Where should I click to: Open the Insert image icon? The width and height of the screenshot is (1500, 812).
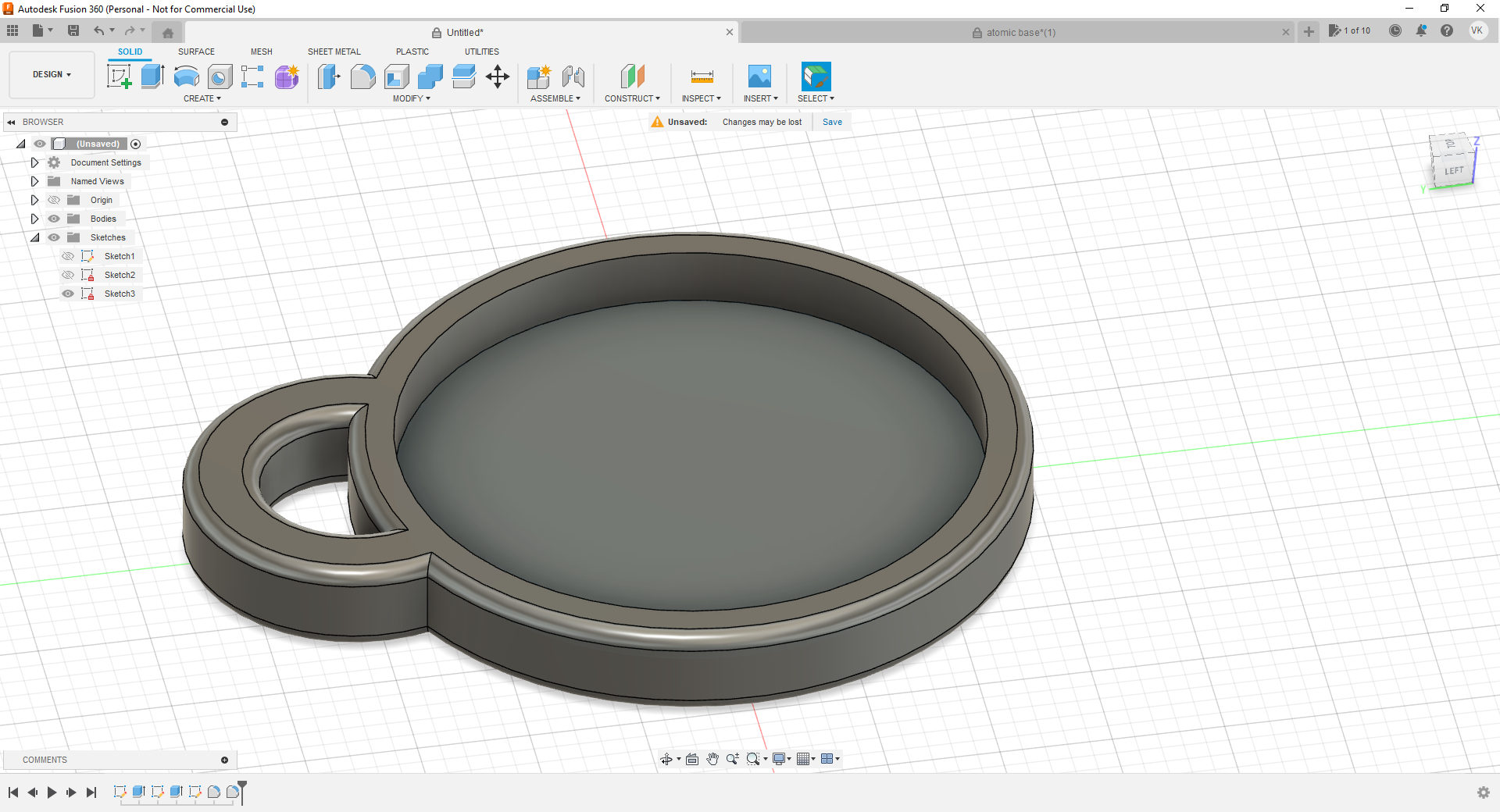759,77
